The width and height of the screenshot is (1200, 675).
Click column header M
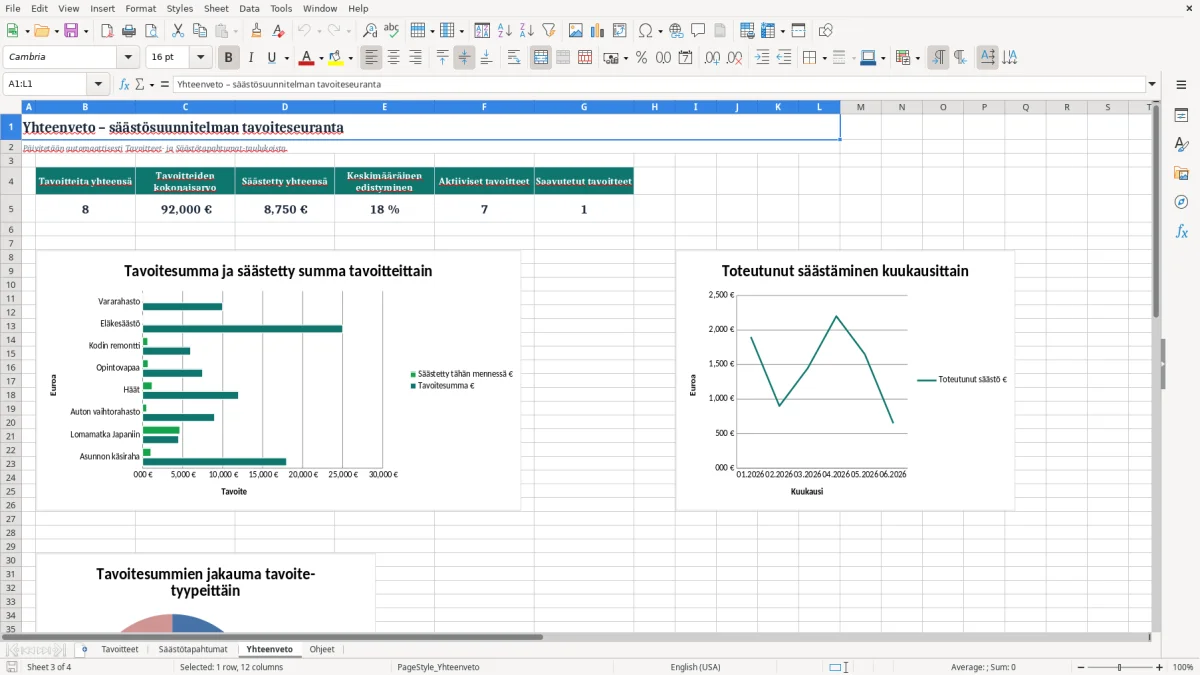(860, 107)
